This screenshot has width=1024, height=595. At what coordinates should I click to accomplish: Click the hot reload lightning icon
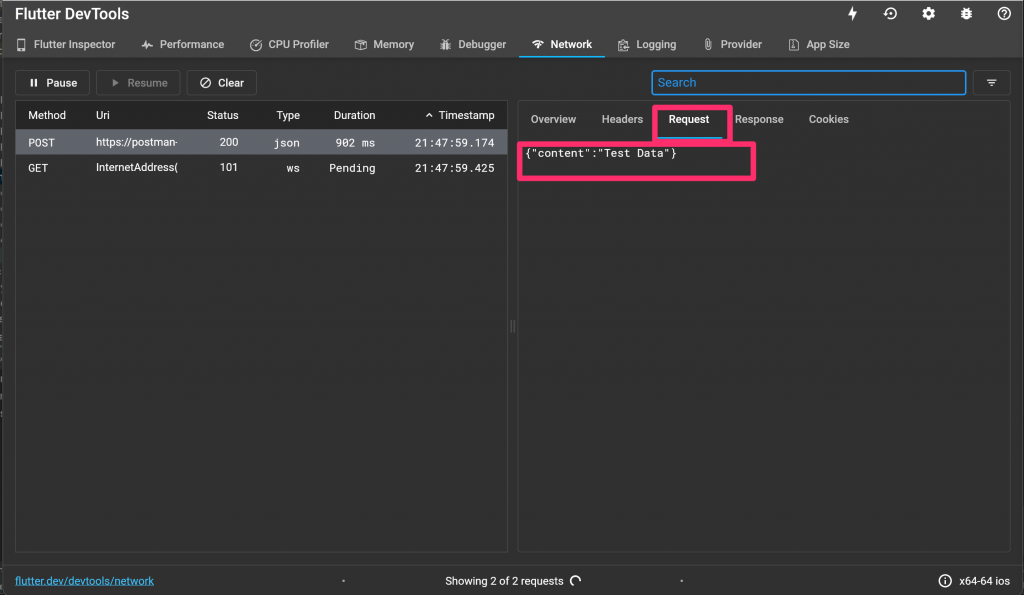pyautogui.click(x=852, y=14)
